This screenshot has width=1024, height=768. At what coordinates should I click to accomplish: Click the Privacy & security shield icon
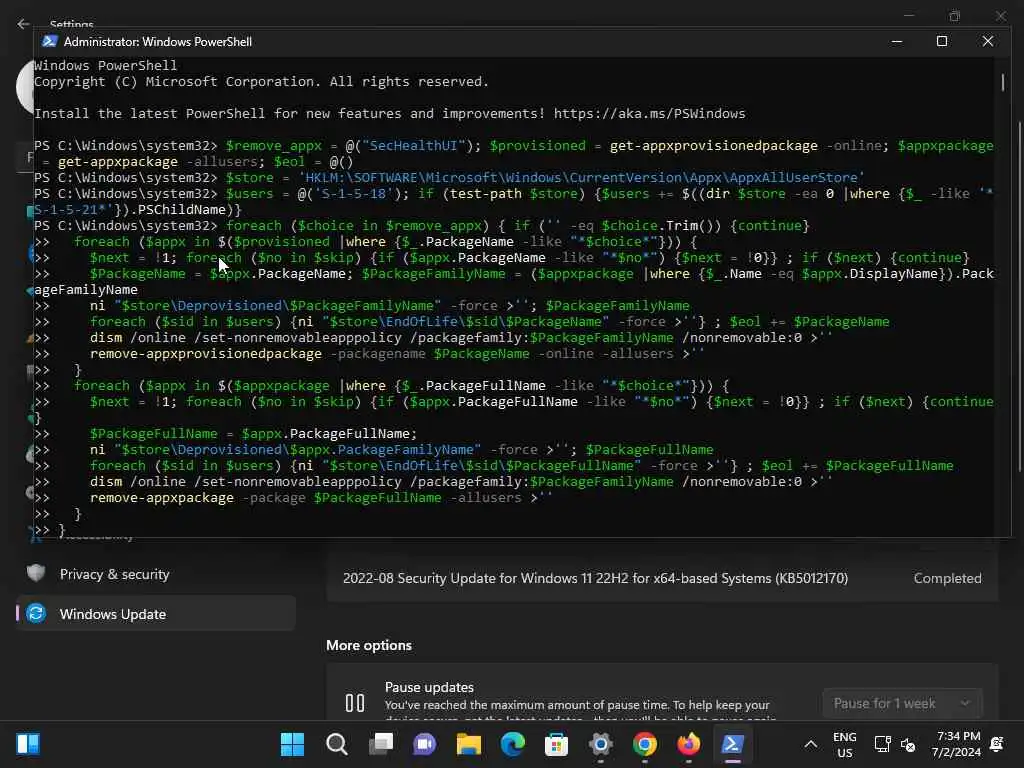click(36, 573)
